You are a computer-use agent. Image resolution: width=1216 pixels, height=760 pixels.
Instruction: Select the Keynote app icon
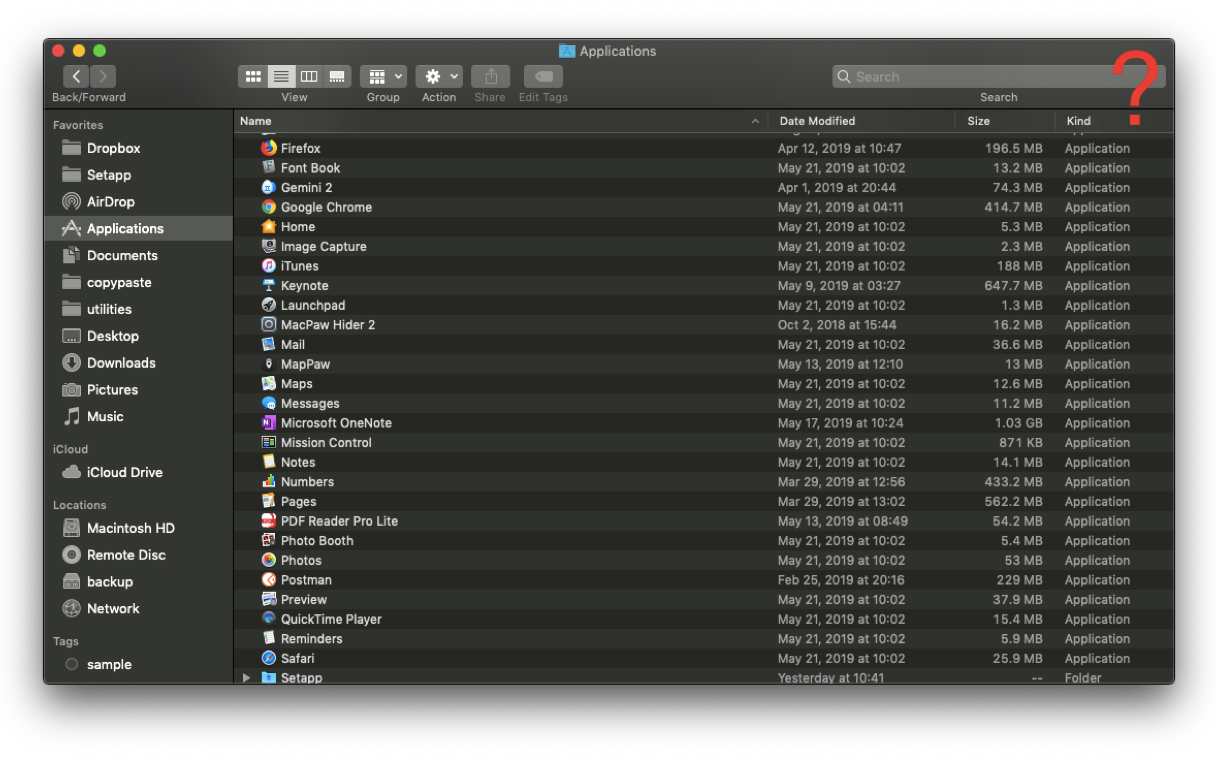(x=269, y=285)
